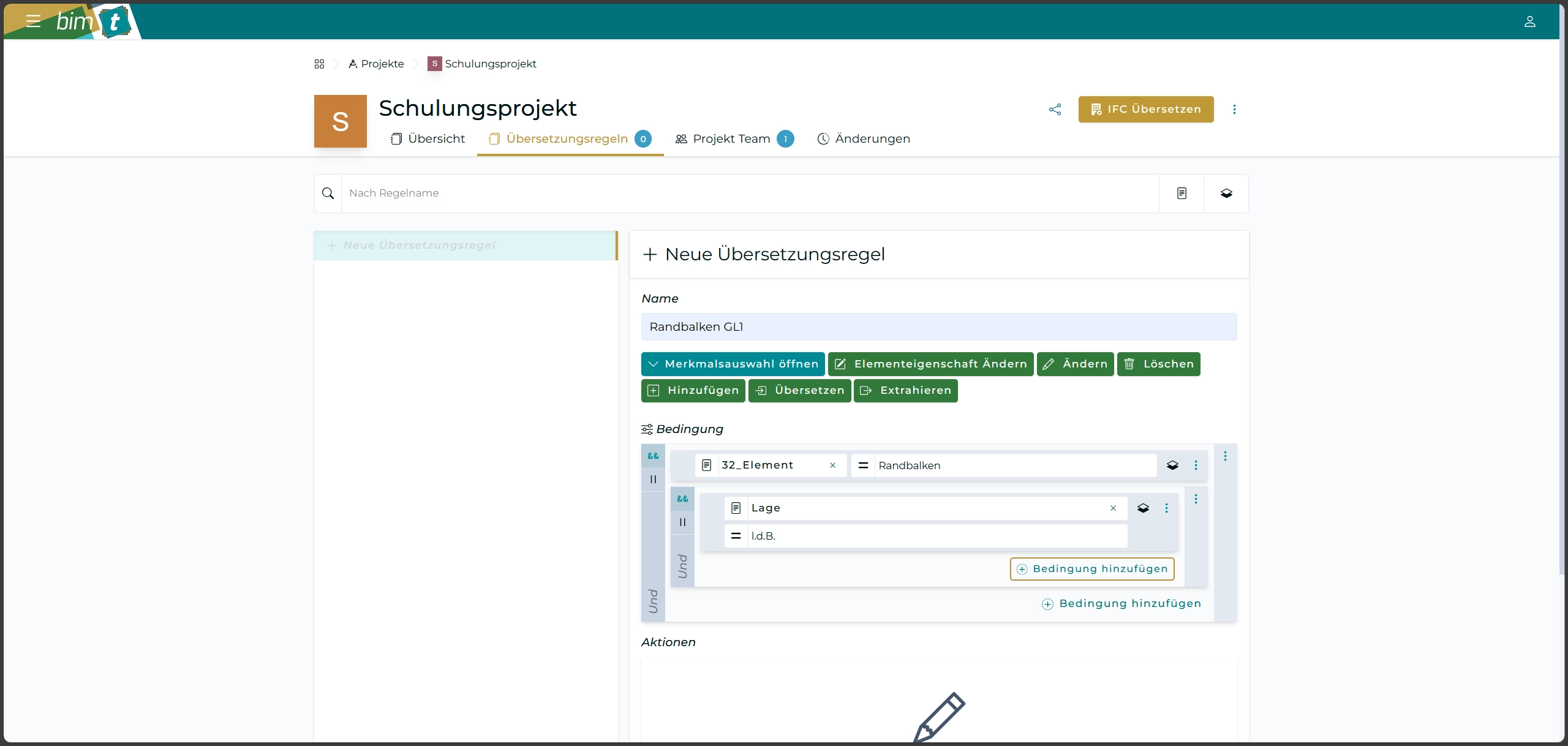
Task: Click layers icon beside Randbalken value
Action: (1172, 465)
